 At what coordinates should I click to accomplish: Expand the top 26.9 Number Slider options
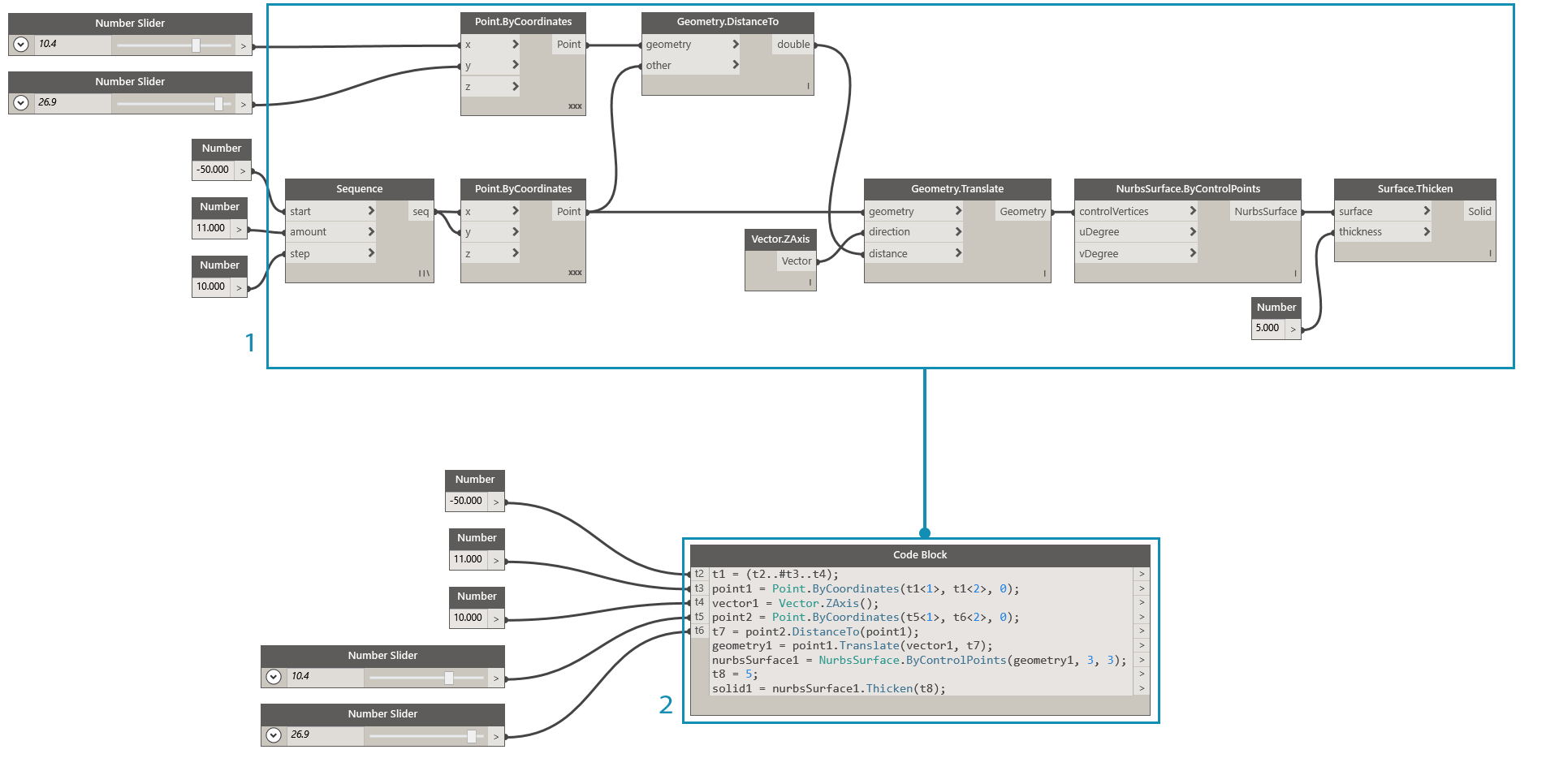pos(20,103)
